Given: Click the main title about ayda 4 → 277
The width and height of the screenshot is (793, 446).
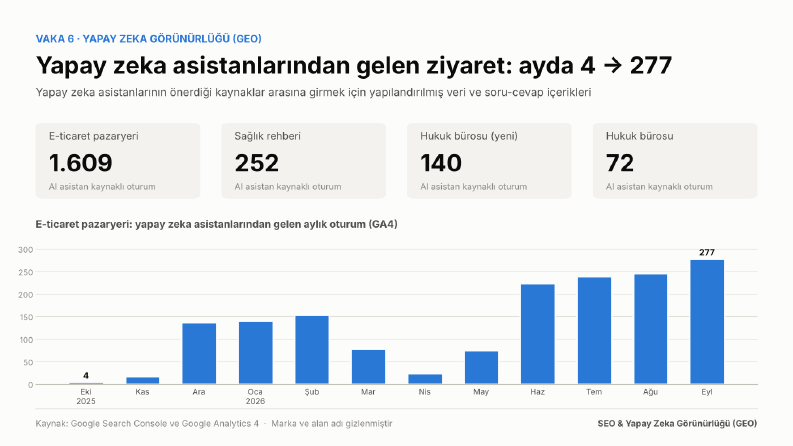Looking at the screenshot, I should 354,66.
